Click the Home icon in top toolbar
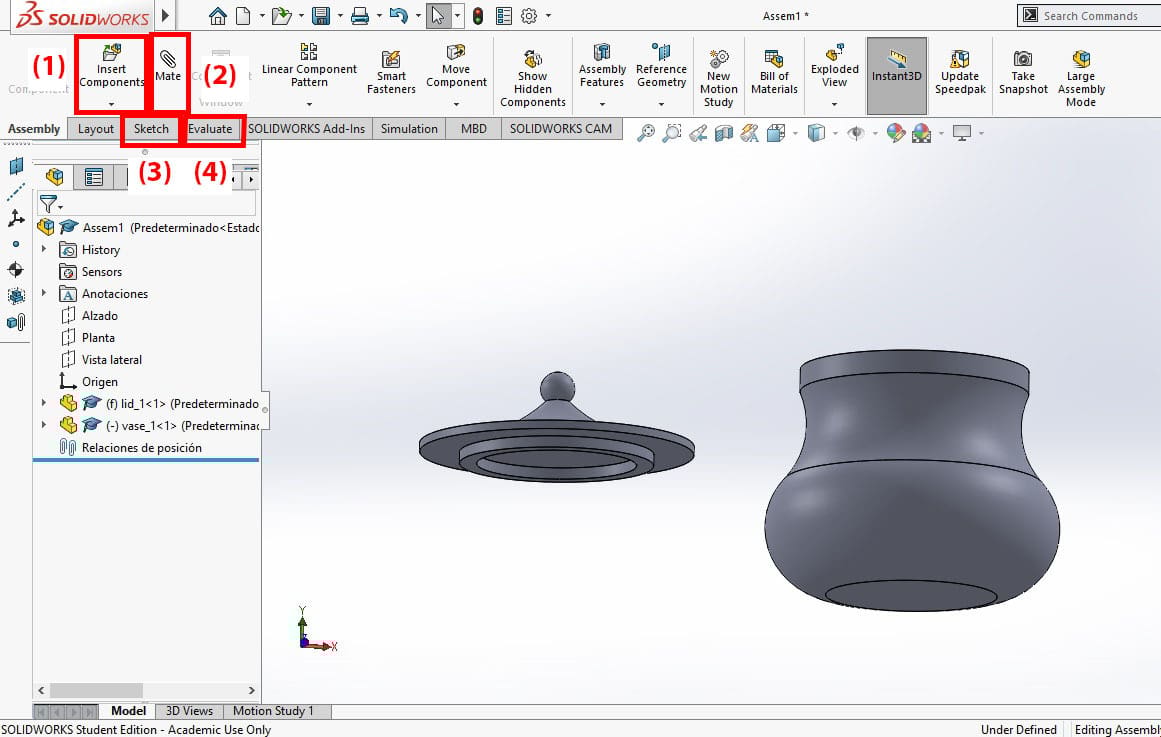This screenshot has height=737, width=1161. point(218,16)
